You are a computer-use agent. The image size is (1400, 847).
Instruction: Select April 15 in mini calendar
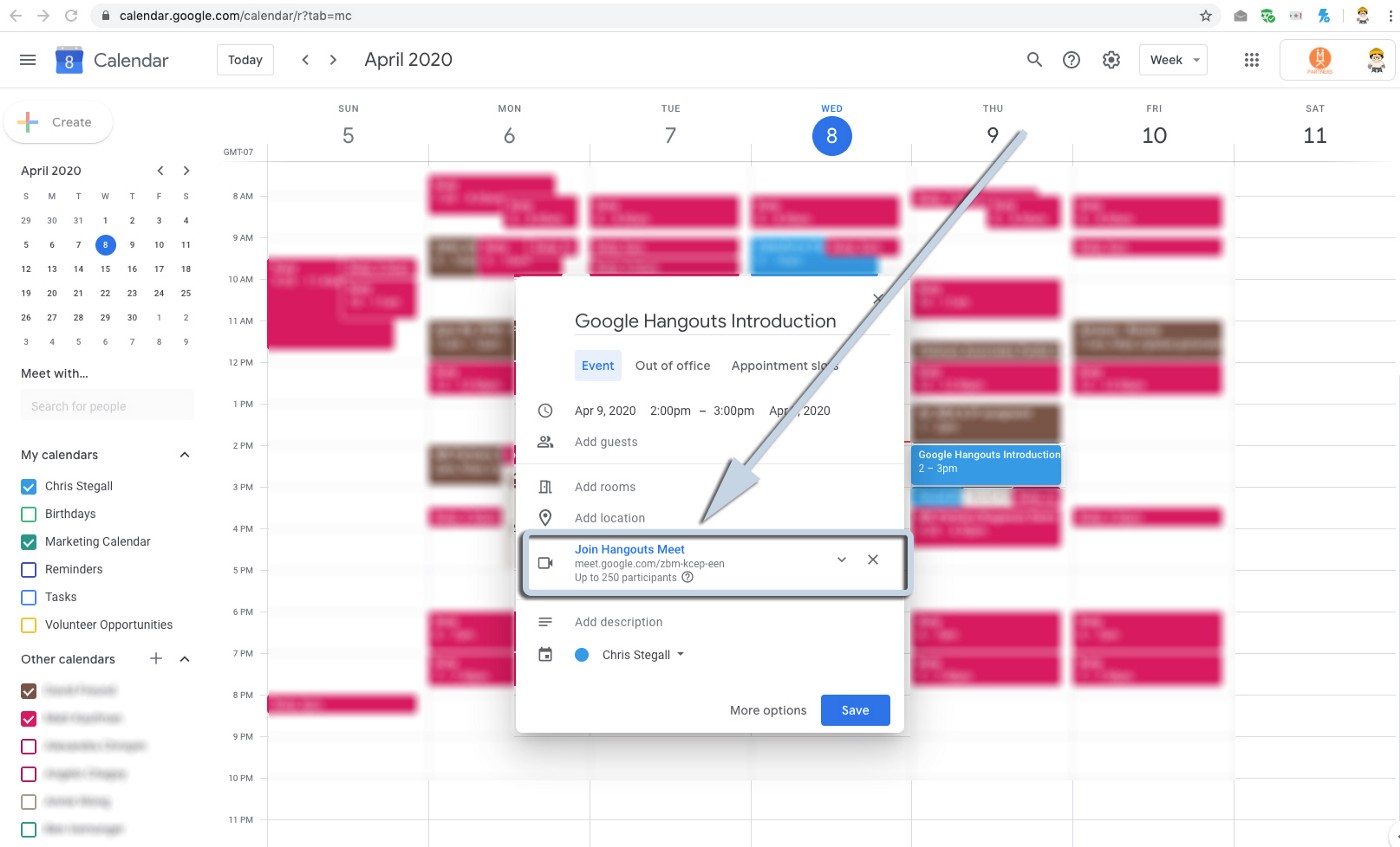click(105, 269)
